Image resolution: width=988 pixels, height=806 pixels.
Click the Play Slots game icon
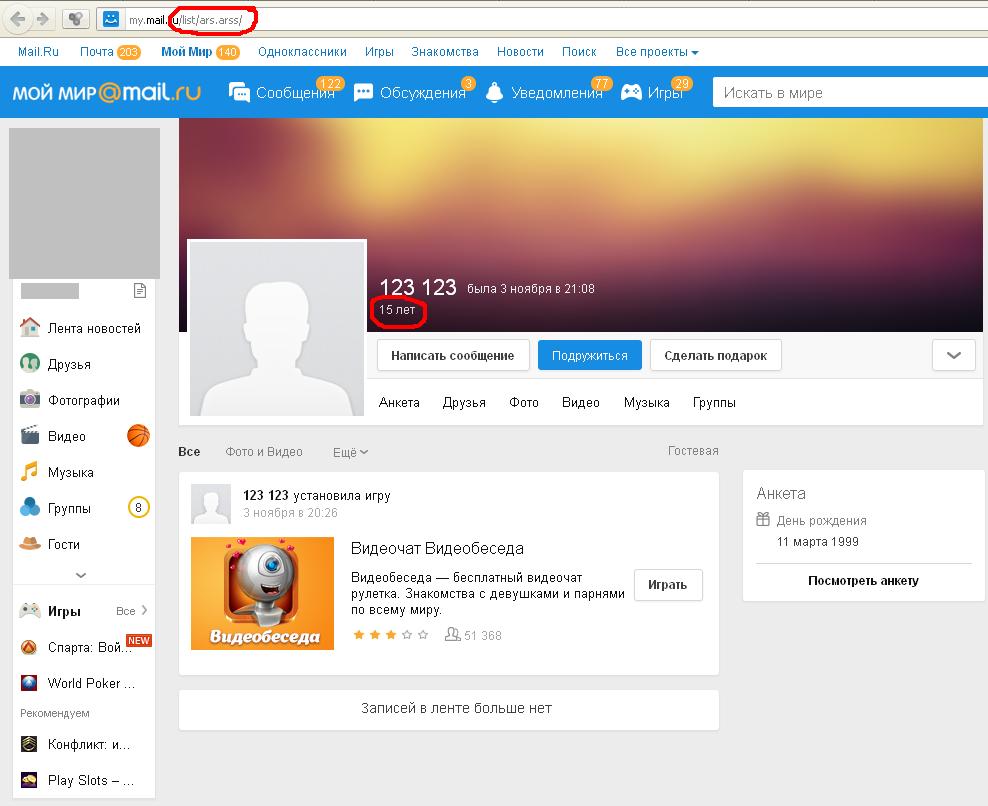(x=29, y=780)
